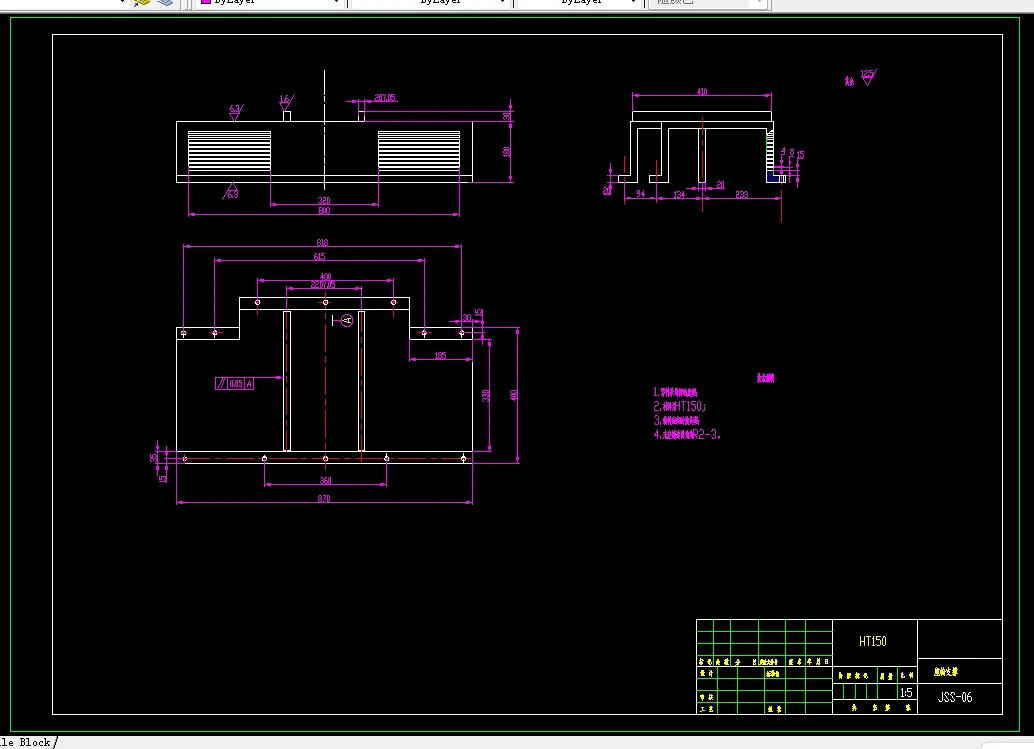Open the layer states manager icon

tap(165, 3)
